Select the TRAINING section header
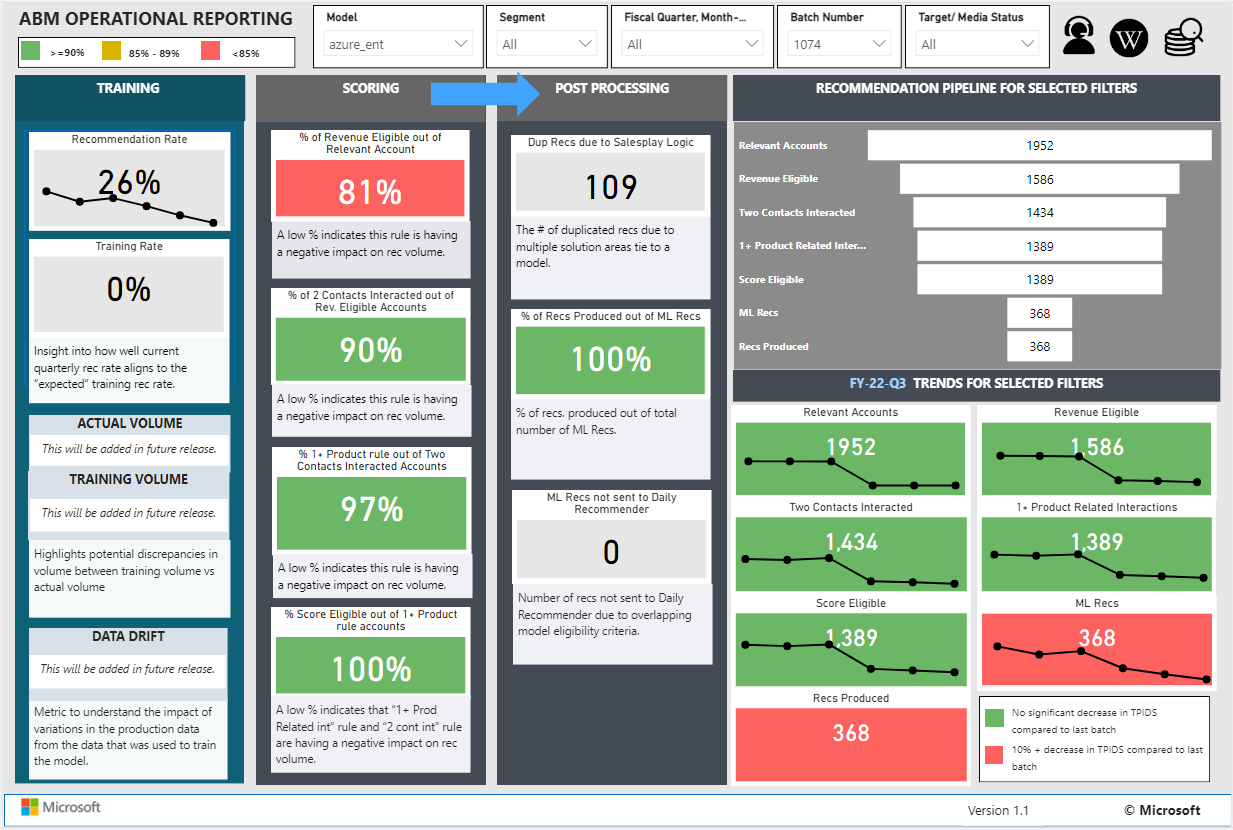The width and height of the screenshot is (1233, 830). pyautogui.click(x=128, y=88)
